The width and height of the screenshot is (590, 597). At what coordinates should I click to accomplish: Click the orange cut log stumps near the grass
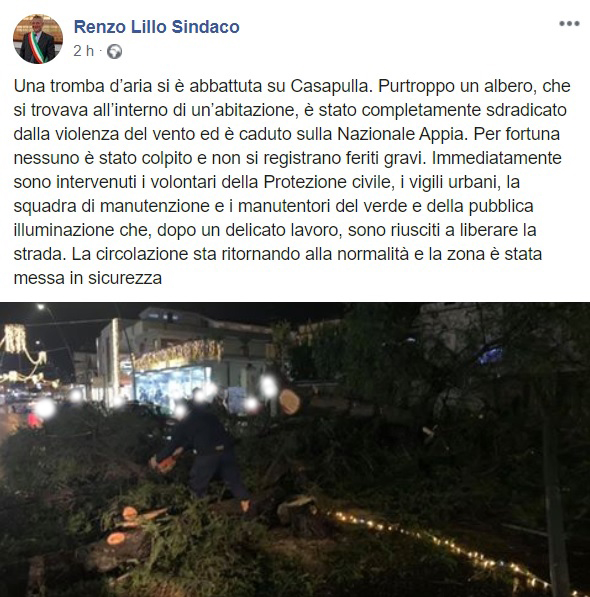tap(126, 525)
